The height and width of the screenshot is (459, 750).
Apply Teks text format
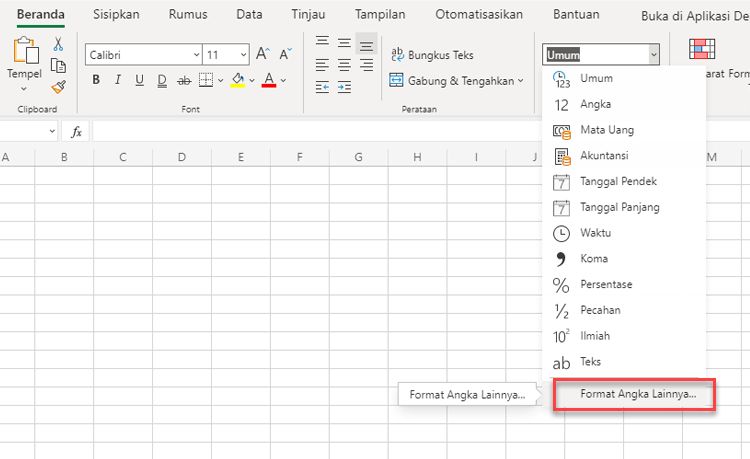[624, 362]
